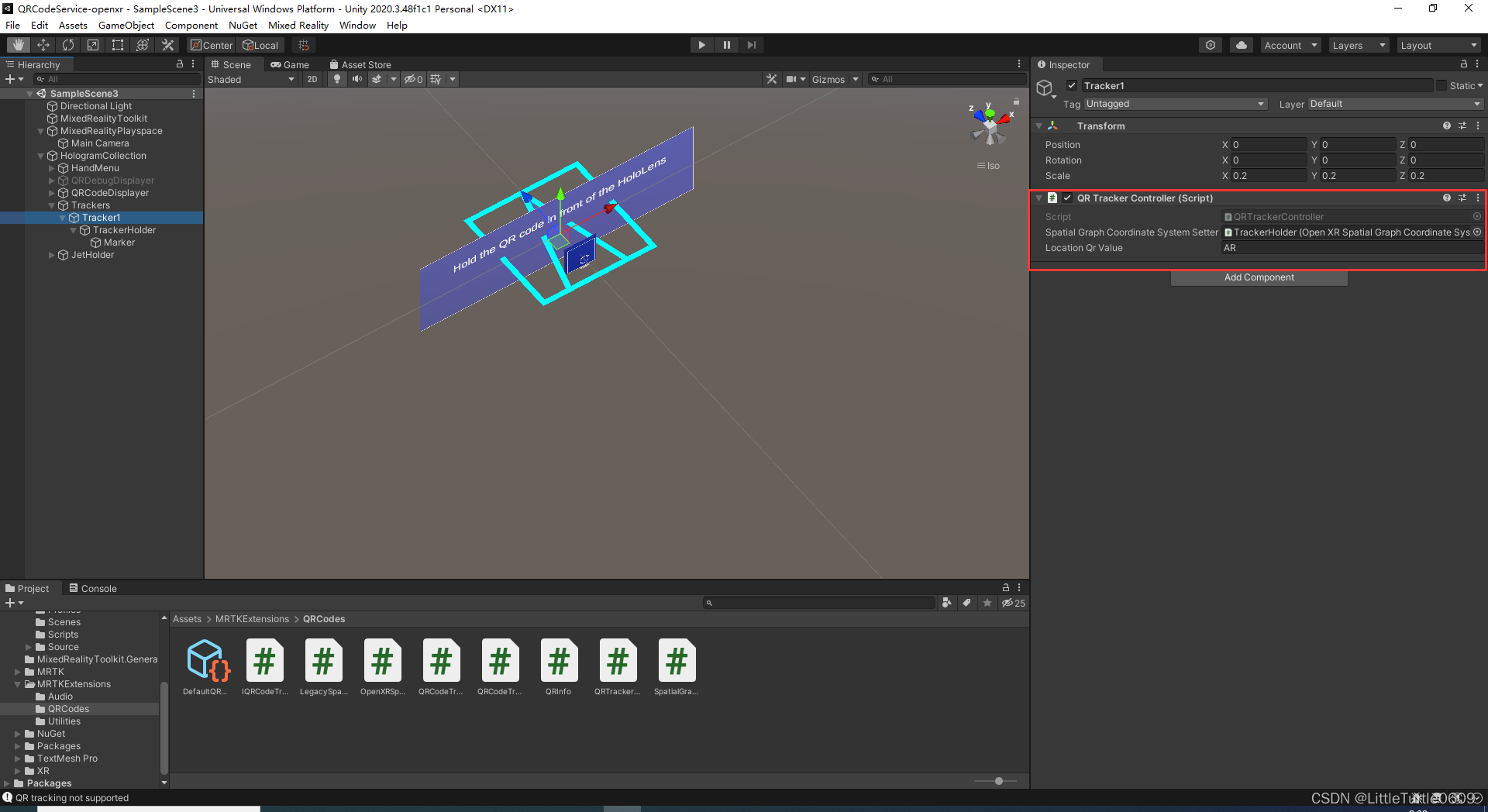Add new object in Hierarchy
The height and width of the screenshot is (812, 1488).
pyautogui.click(x=14, y=79)
